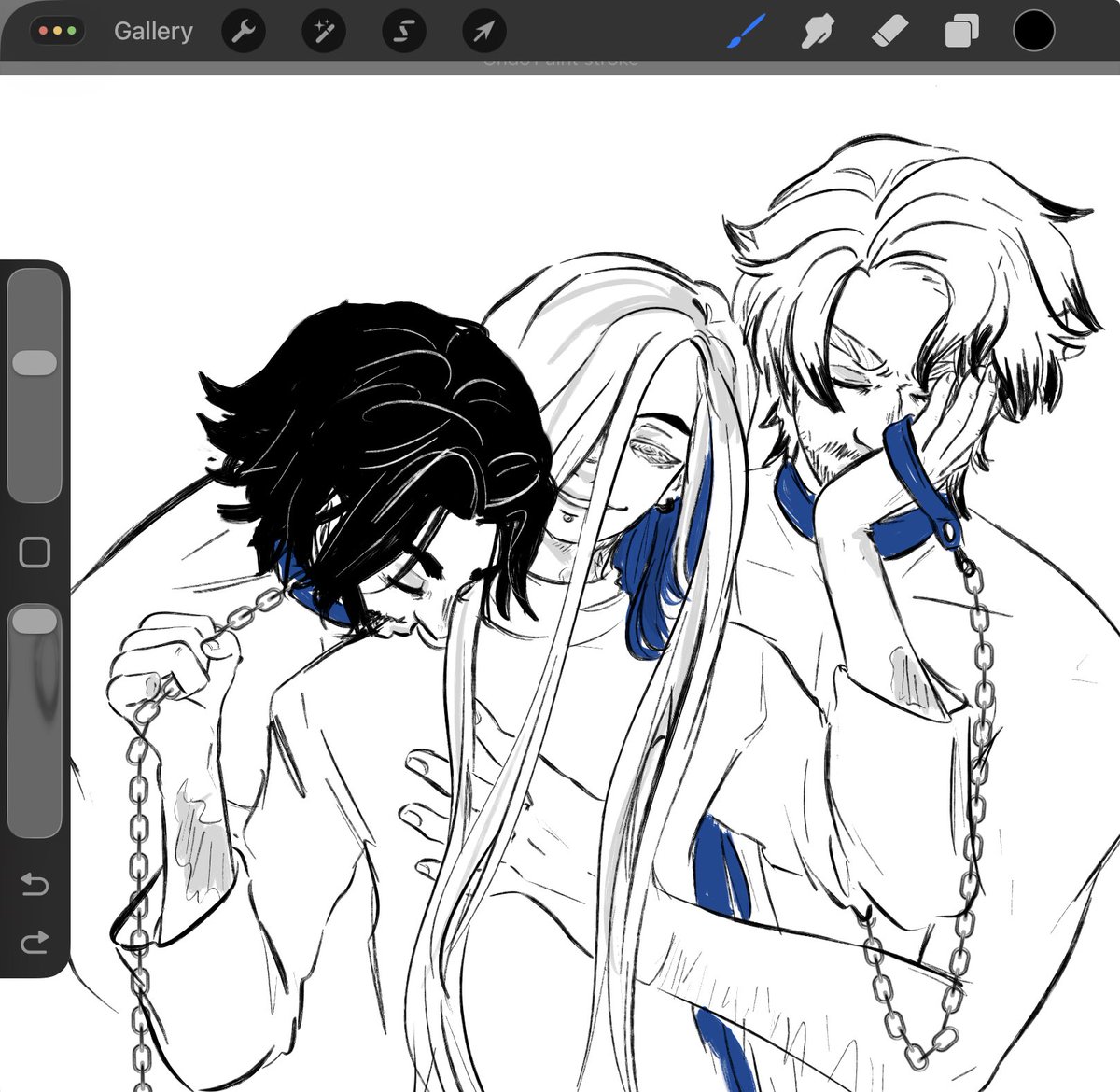The height and width of the screenshot is (1092, 1120).
Task: Open the Layers panel
Action: pyautogui.click(x=961, y=33)
